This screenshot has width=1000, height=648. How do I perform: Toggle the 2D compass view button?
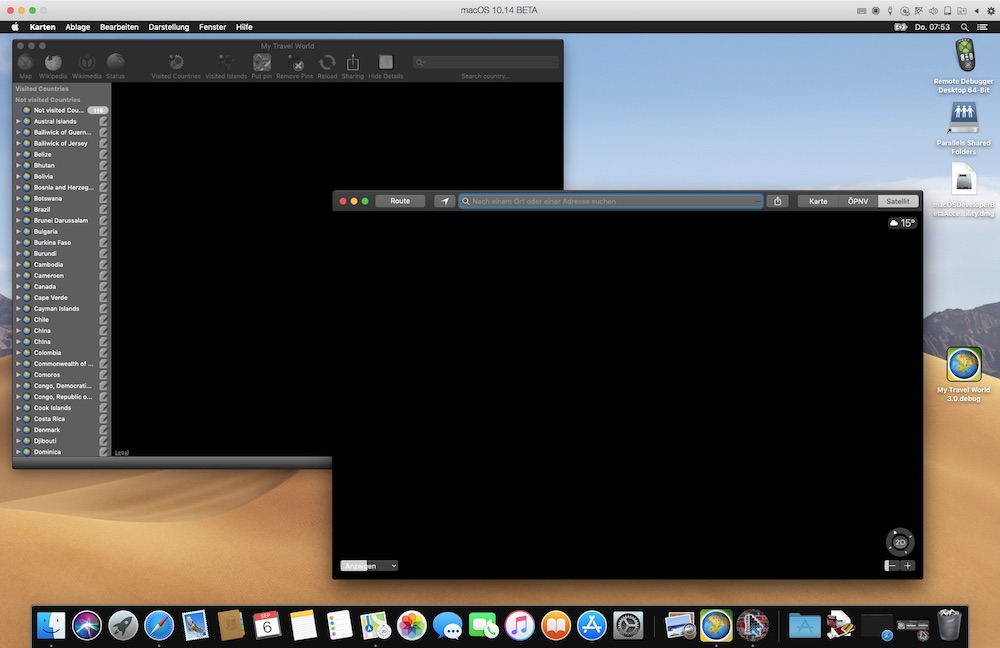point(899,542)
